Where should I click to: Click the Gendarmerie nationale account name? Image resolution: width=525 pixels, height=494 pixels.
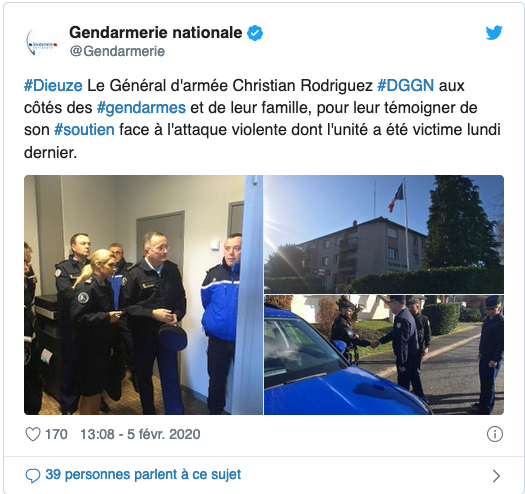tap(156, 32)
